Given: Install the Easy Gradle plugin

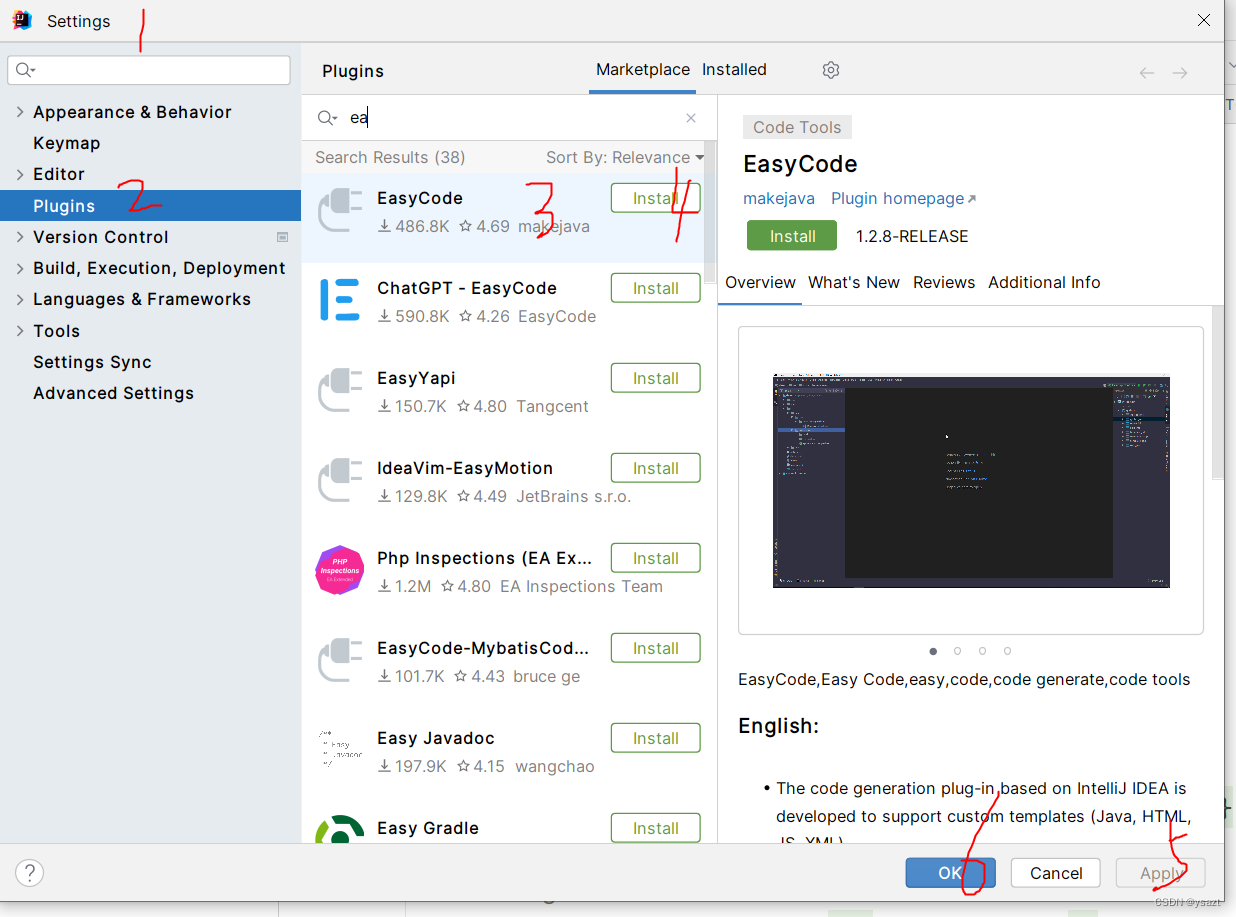Looking at the screenshot, I should click(x=656, y=828).
